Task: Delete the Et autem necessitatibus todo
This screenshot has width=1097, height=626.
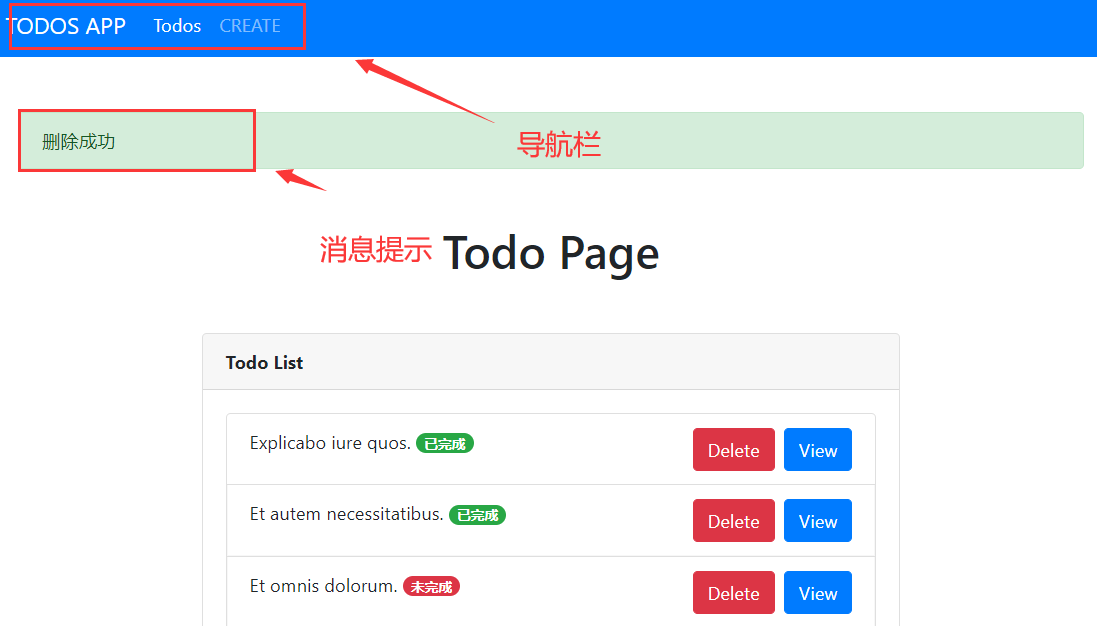Action: click(733, 521)
